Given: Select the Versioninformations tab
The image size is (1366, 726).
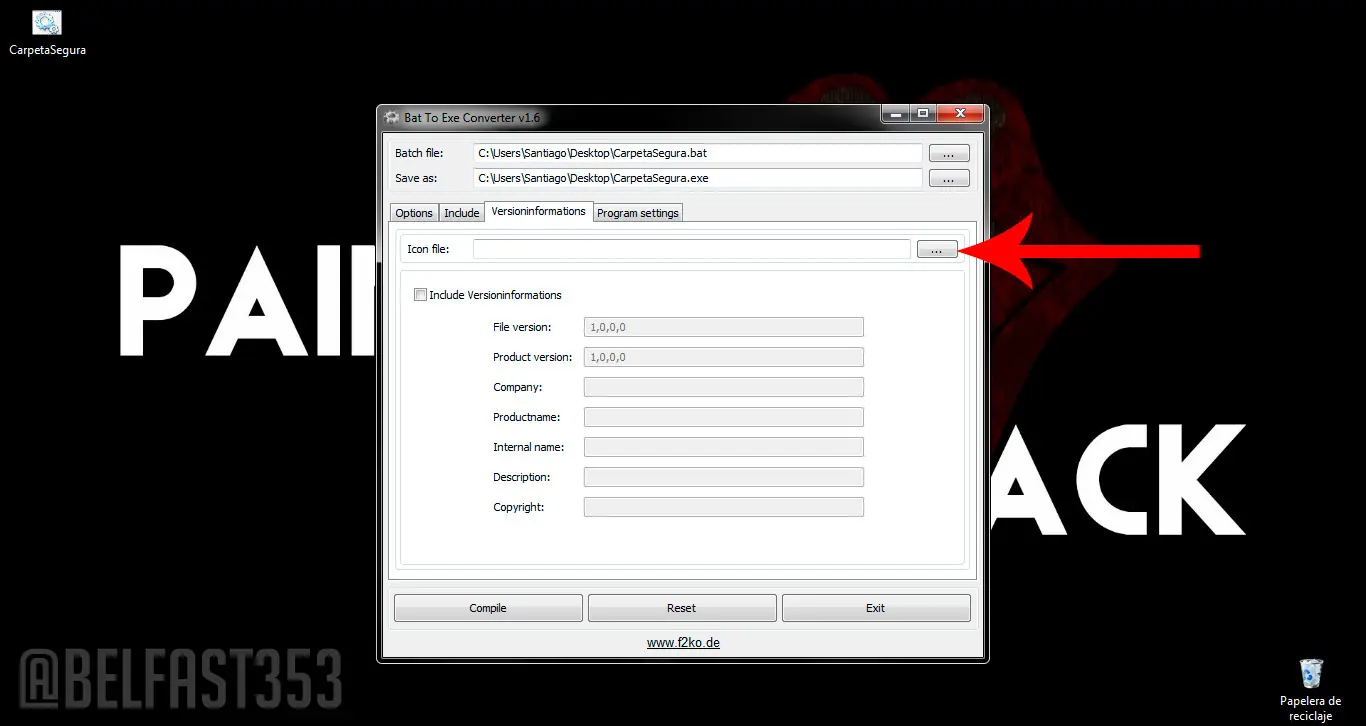Looking at the screenshot, I should [539, 211].
